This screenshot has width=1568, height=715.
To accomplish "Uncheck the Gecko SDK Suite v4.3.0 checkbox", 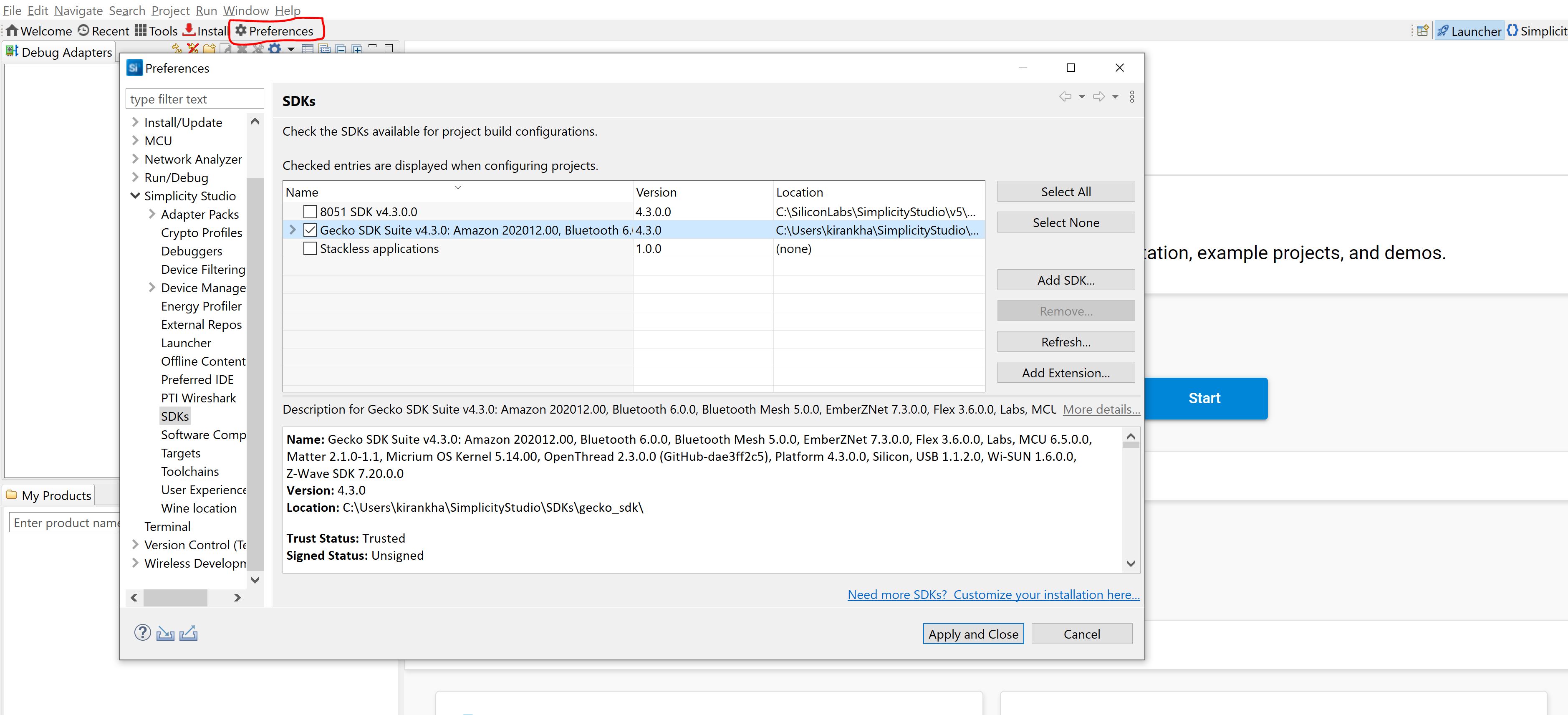I will pyautogui.click(x=310, y=230).
